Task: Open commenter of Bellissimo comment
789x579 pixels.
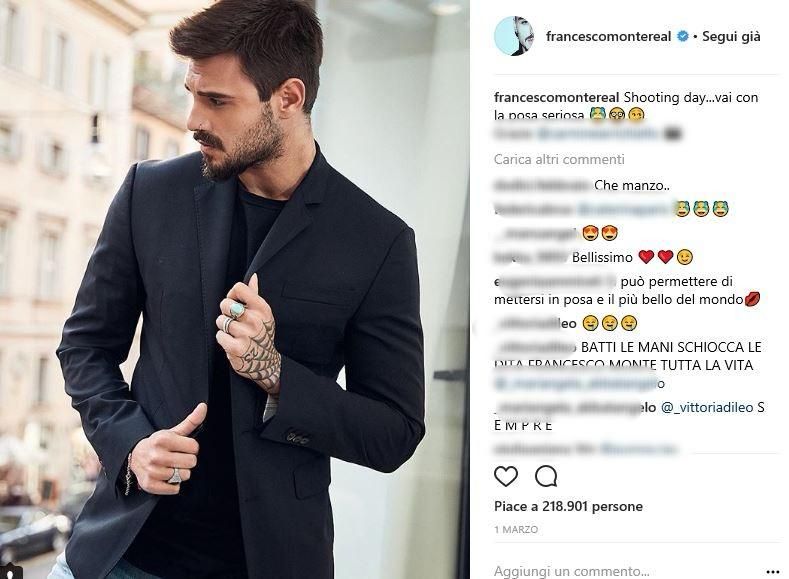Action: click(x=531, y=258)
